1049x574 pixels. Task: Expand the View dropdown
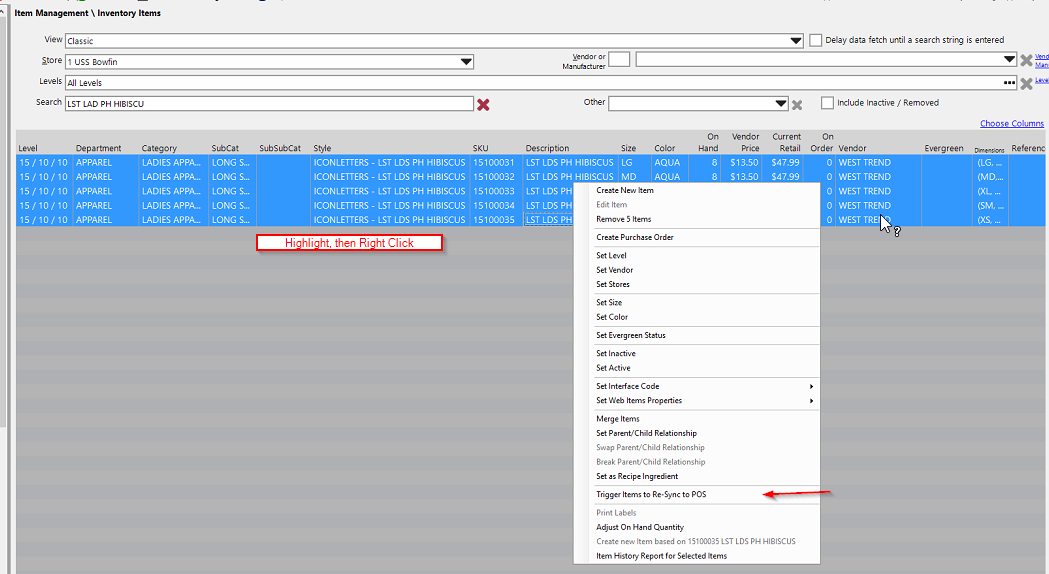click(796, 41)
